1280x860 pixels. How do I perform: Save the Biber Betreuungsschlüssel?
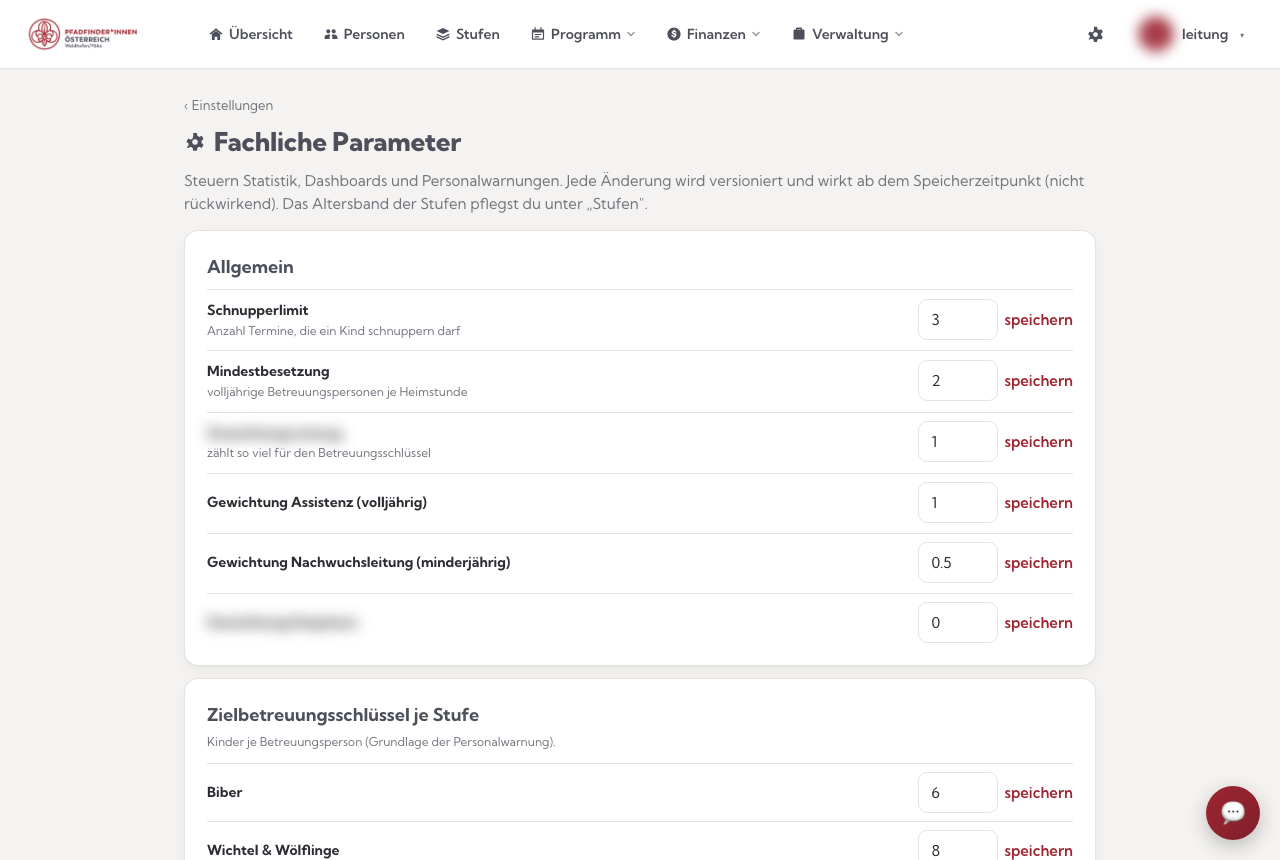coord(1038,793)
